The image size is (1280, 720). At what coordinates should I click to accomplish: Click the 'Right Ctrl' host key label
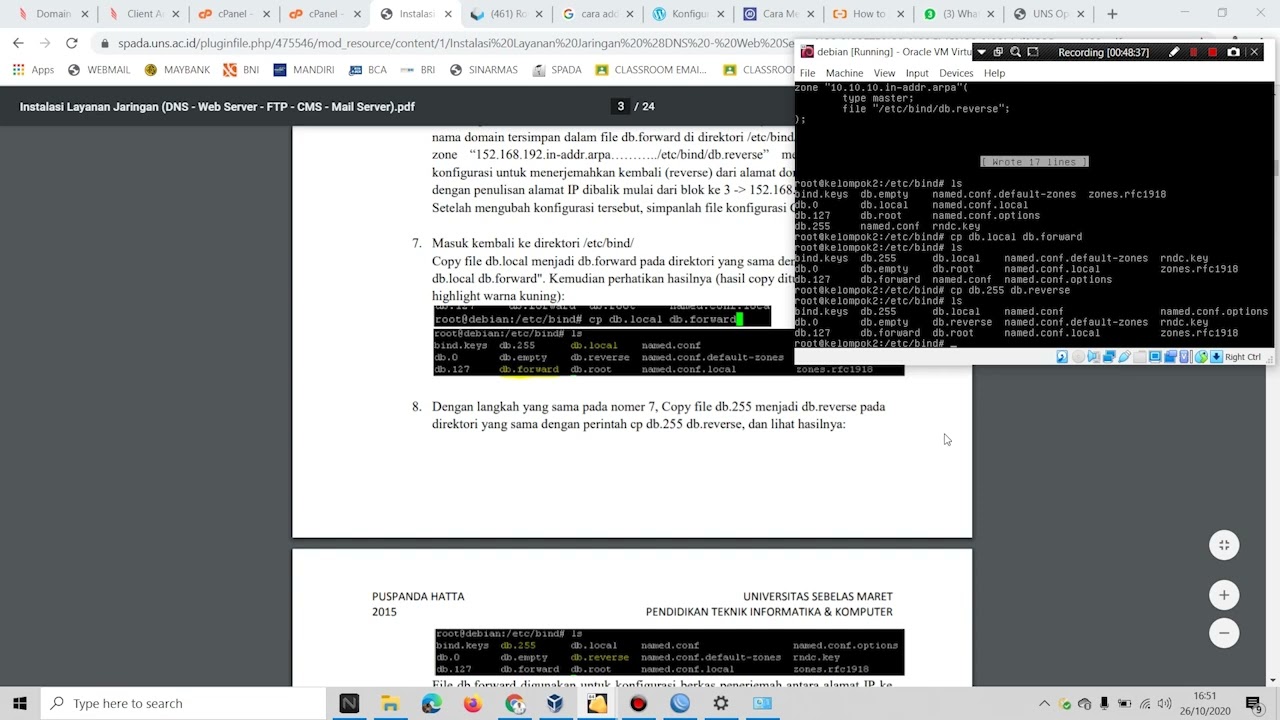[x=1243, y=357]
